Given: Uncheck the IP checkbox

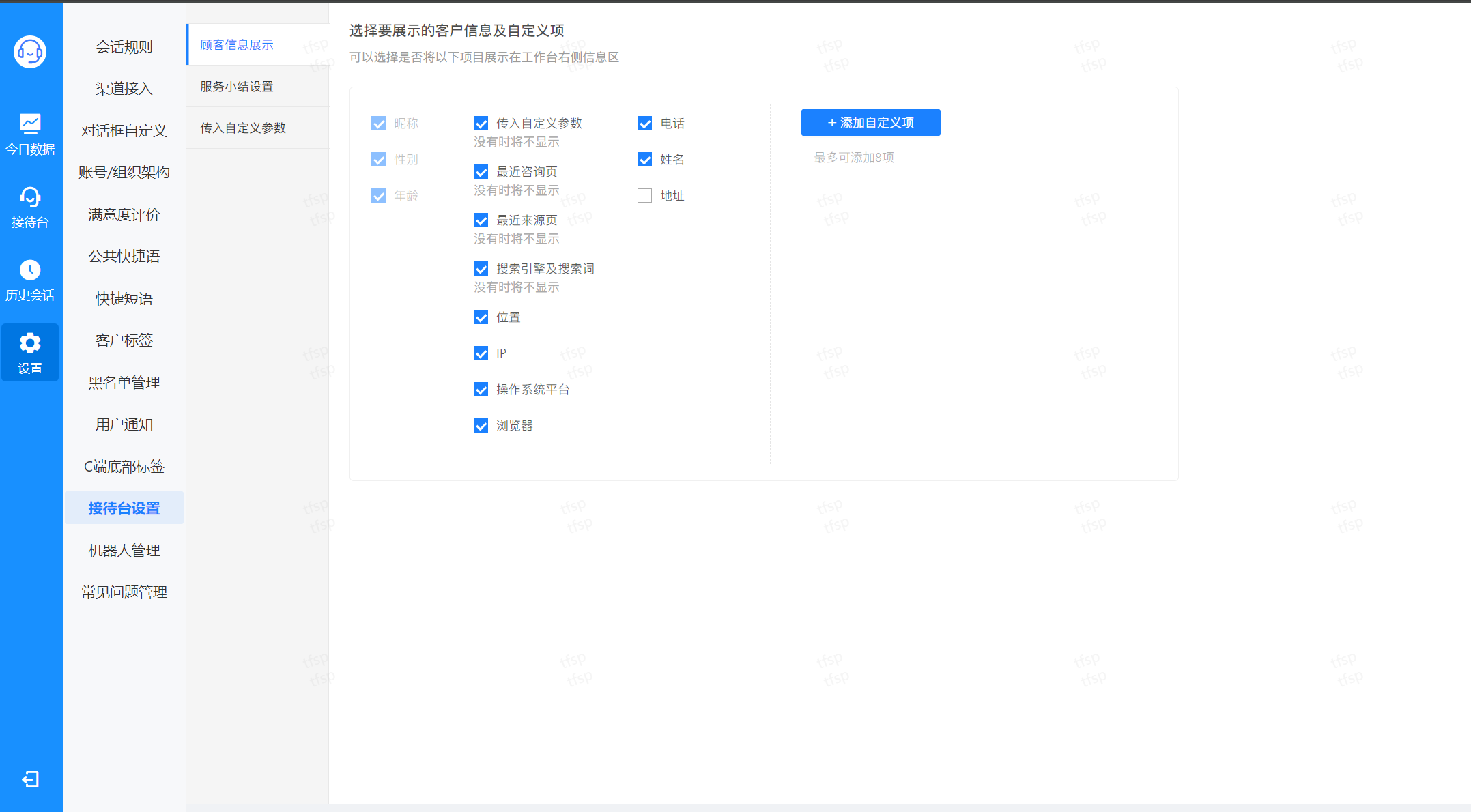Looking at the screenshot, I should click(481, 353).
